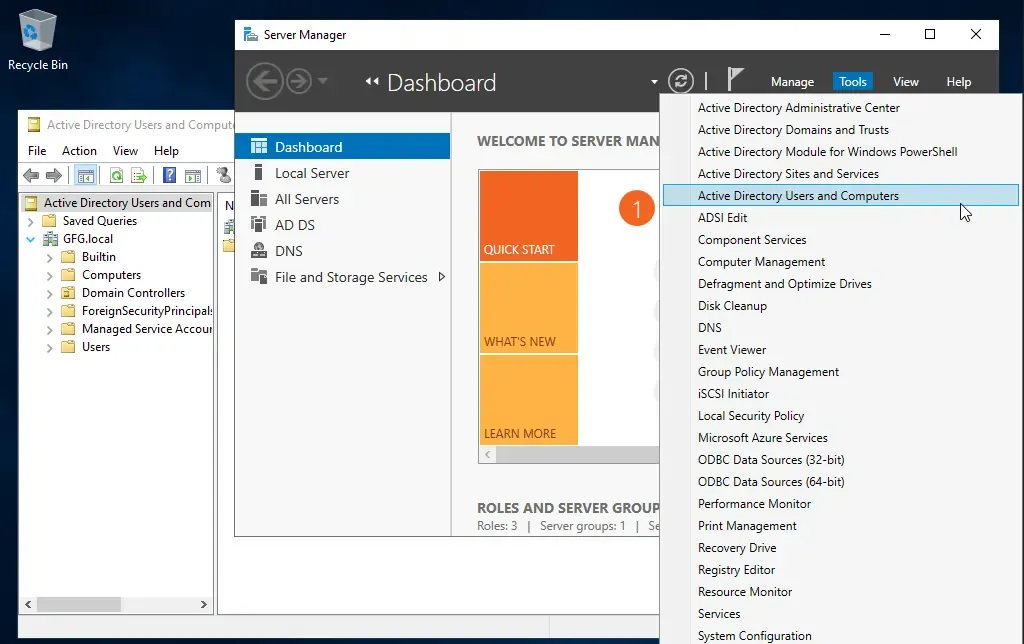This screenshot has height=644, width=1024.
Task: Click the AD Users and Computers window icon
Action: [x=32, y=125]
